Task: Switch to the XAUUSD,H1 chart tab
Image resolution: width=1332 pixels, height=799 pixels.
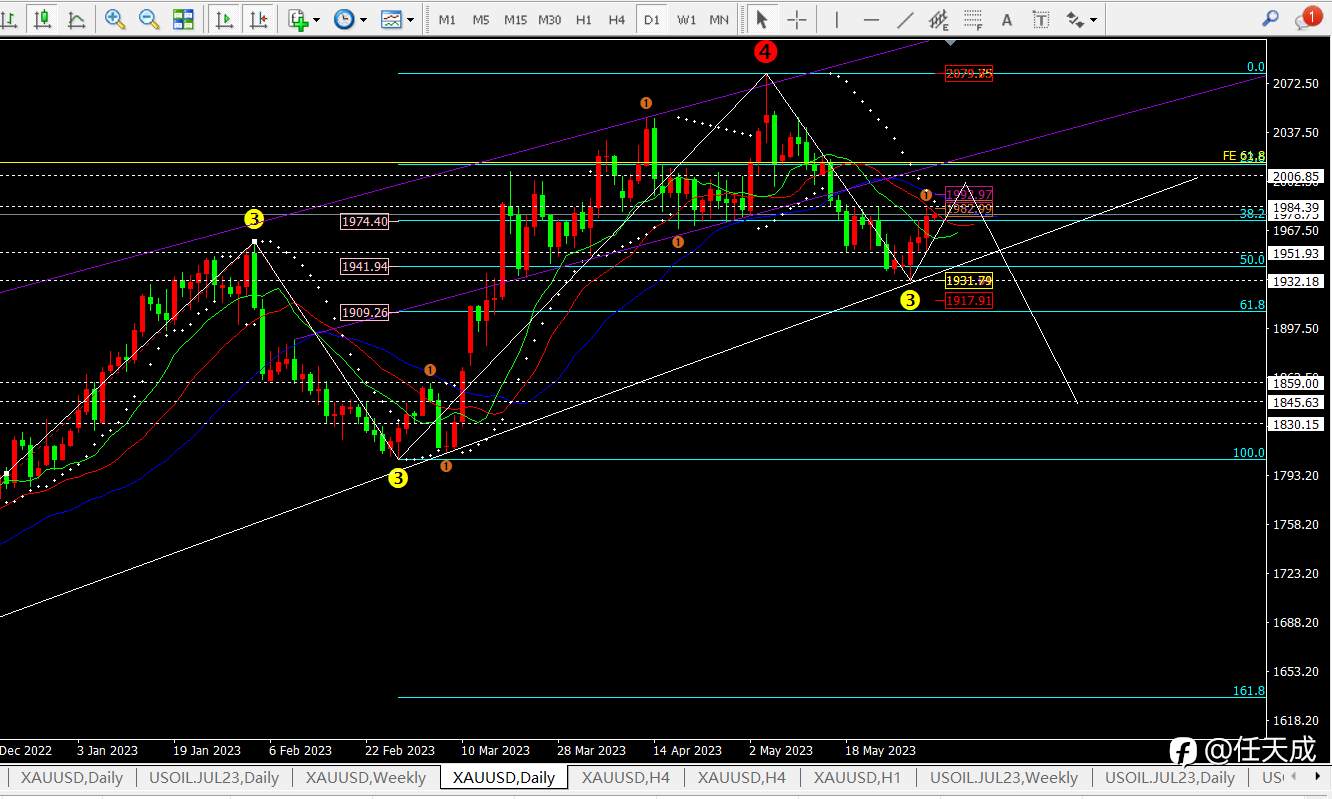Action: click(857, 777)
